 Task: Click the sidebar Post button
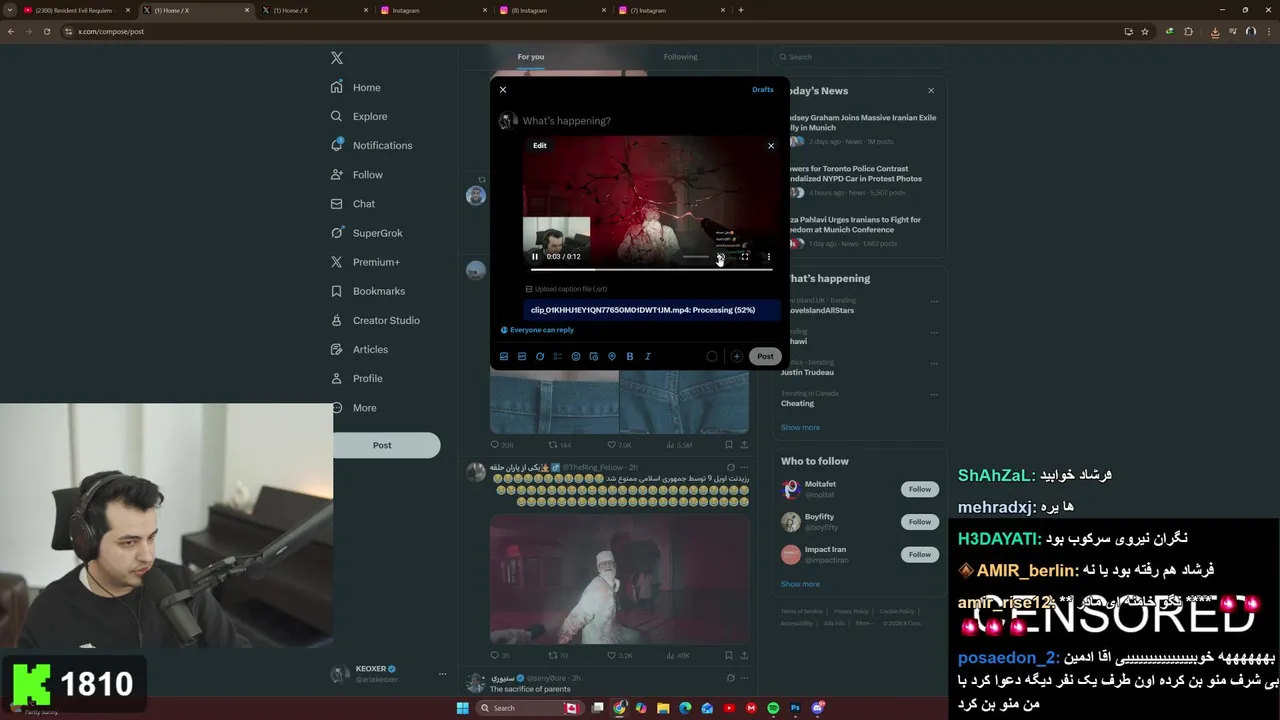[x=385, y=445]
